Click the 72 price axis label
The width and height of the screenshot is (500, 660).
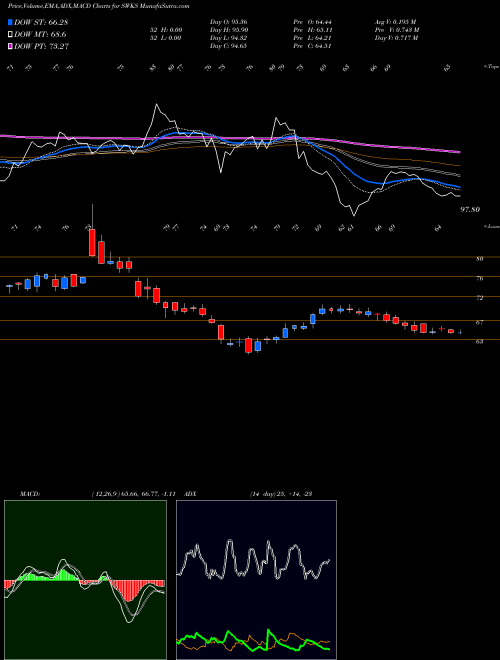(479, 298)
